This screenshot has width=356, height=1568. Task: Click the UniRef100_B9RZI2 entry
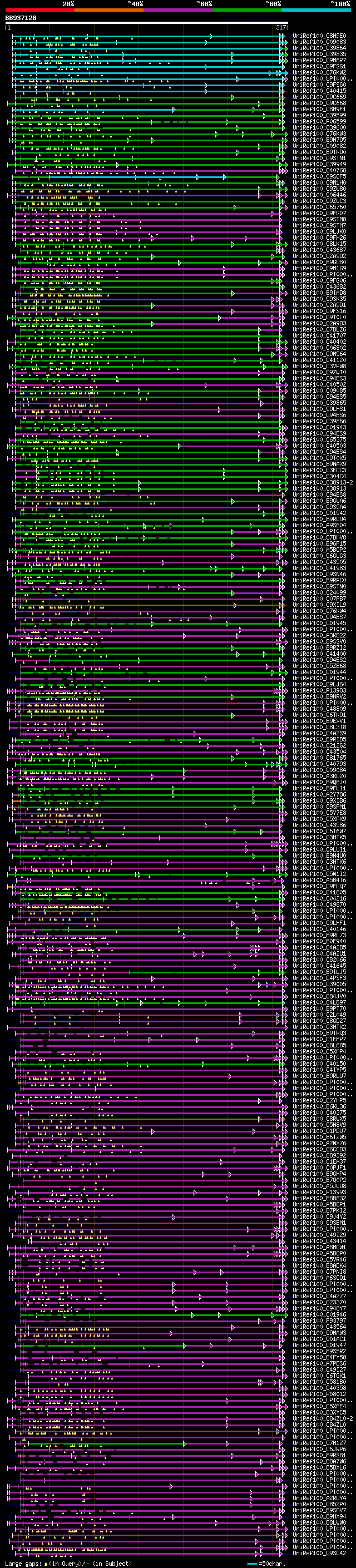click(319, 647)
